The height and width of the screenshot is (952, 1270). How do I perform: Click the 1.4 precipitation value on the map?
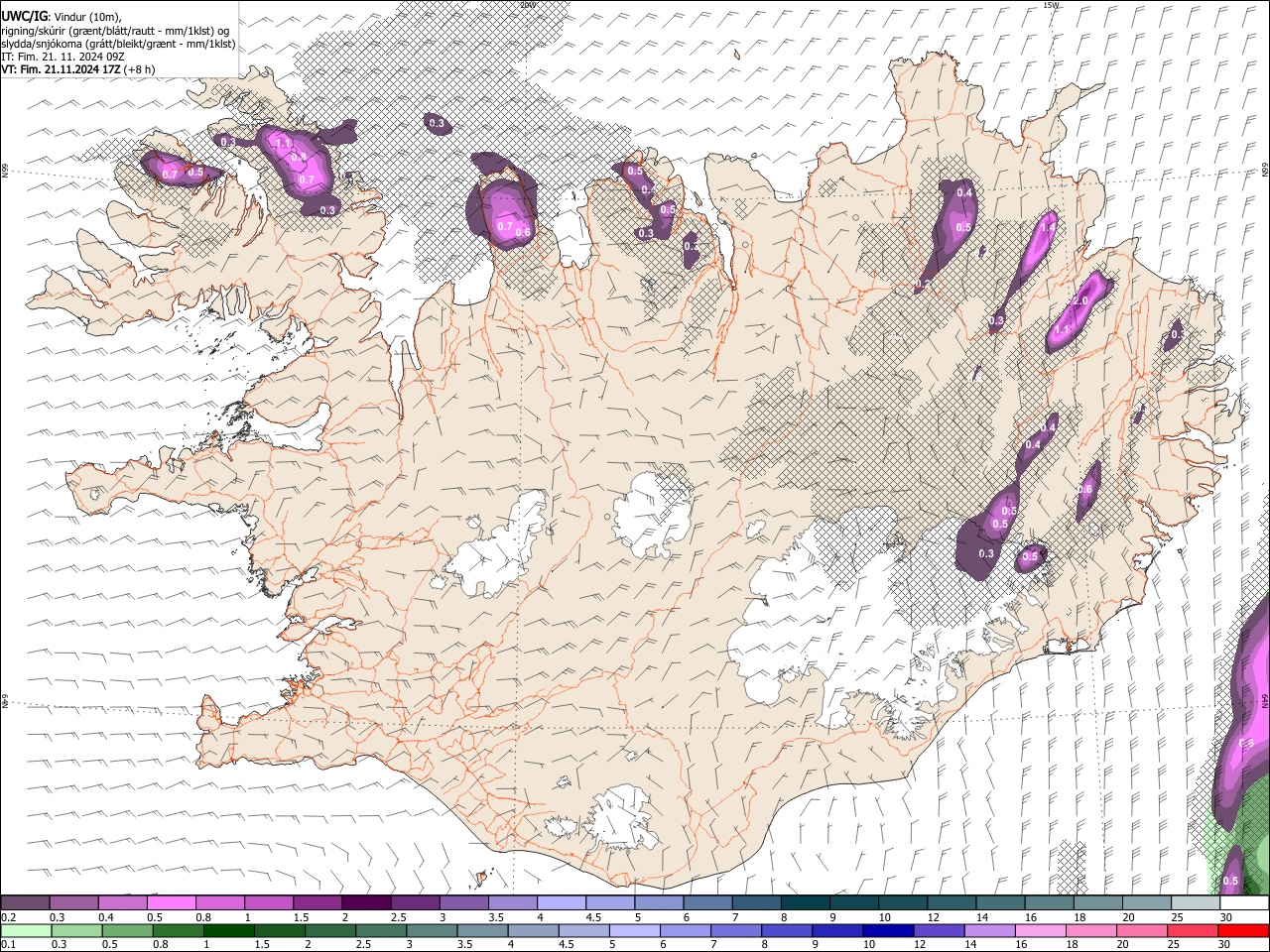(1047, 227)
